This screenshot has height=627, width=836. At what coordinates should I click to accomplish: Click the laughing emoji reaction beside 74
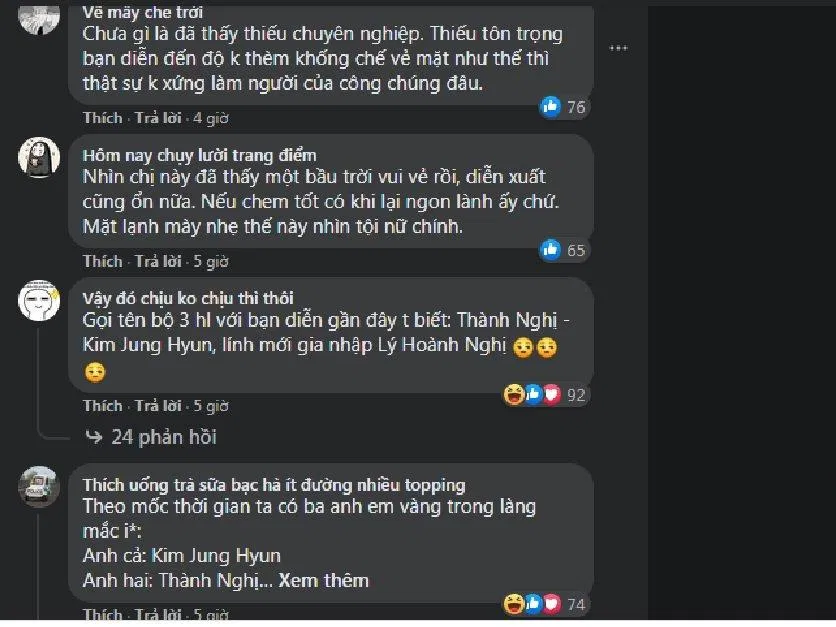pyautogui.click(x=514, y=602)
